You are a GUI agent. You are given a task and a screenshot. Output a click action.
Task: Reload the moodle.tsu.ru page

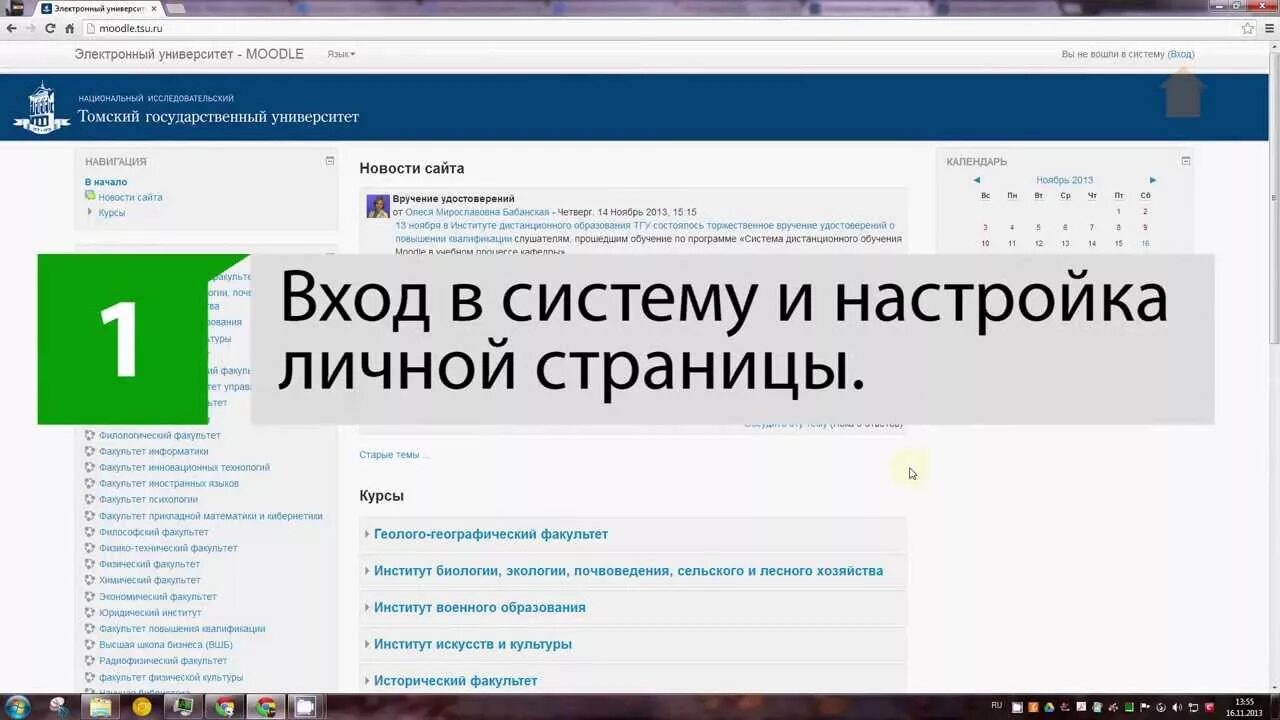50,28
